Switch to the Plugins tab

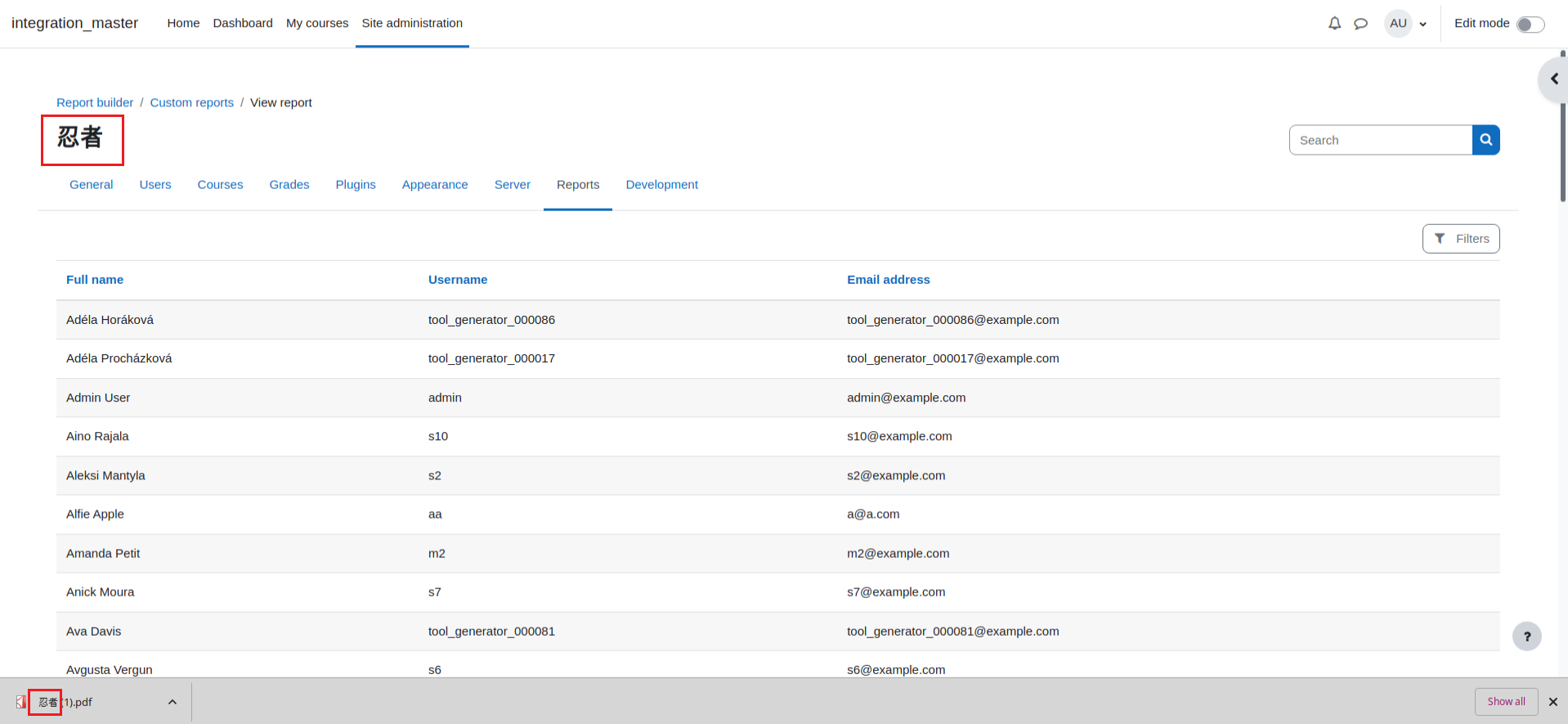pyautogui.click(x=356, y=185)
